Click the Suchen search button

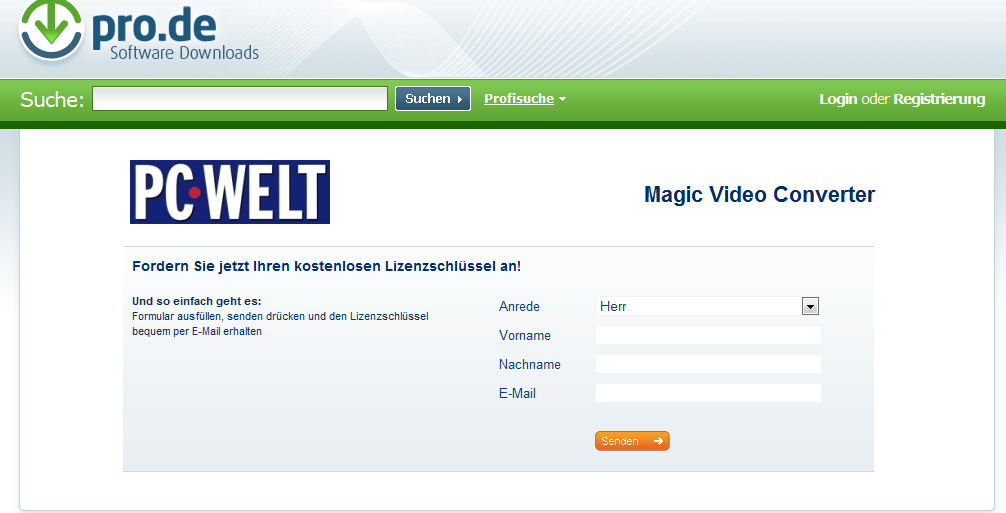[433, 99]
